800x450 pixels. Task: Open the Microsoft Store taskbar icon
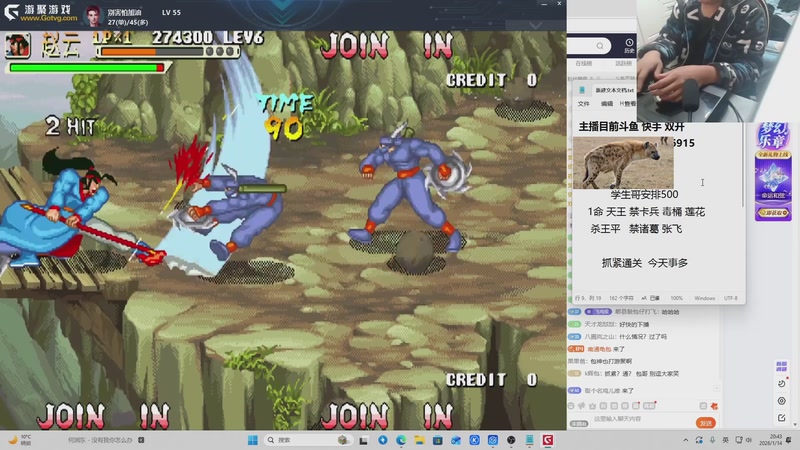(438, 440)
